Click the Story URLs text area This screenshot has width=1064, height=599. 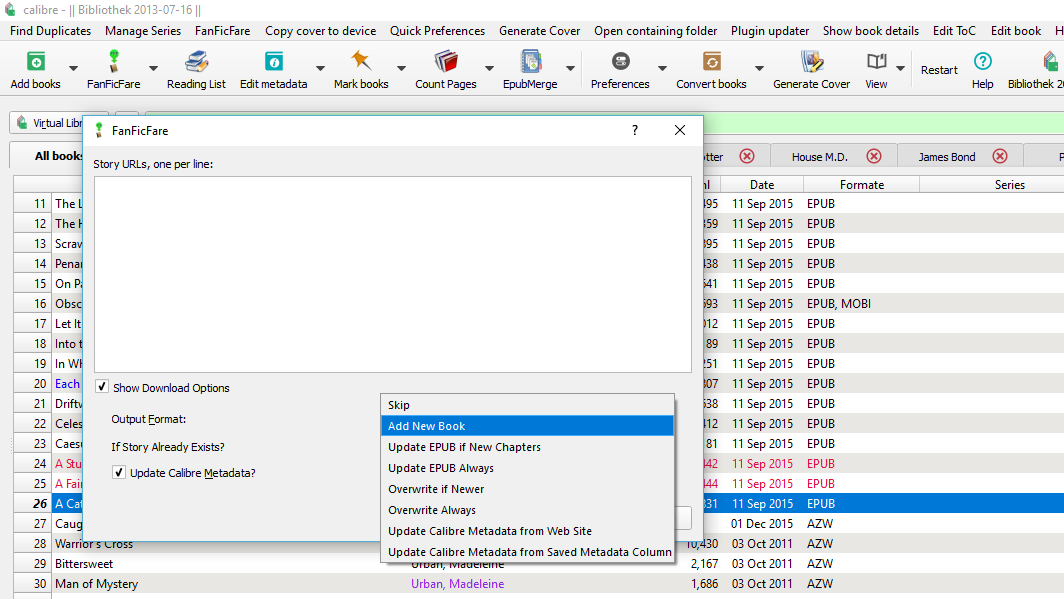[393, 274]
